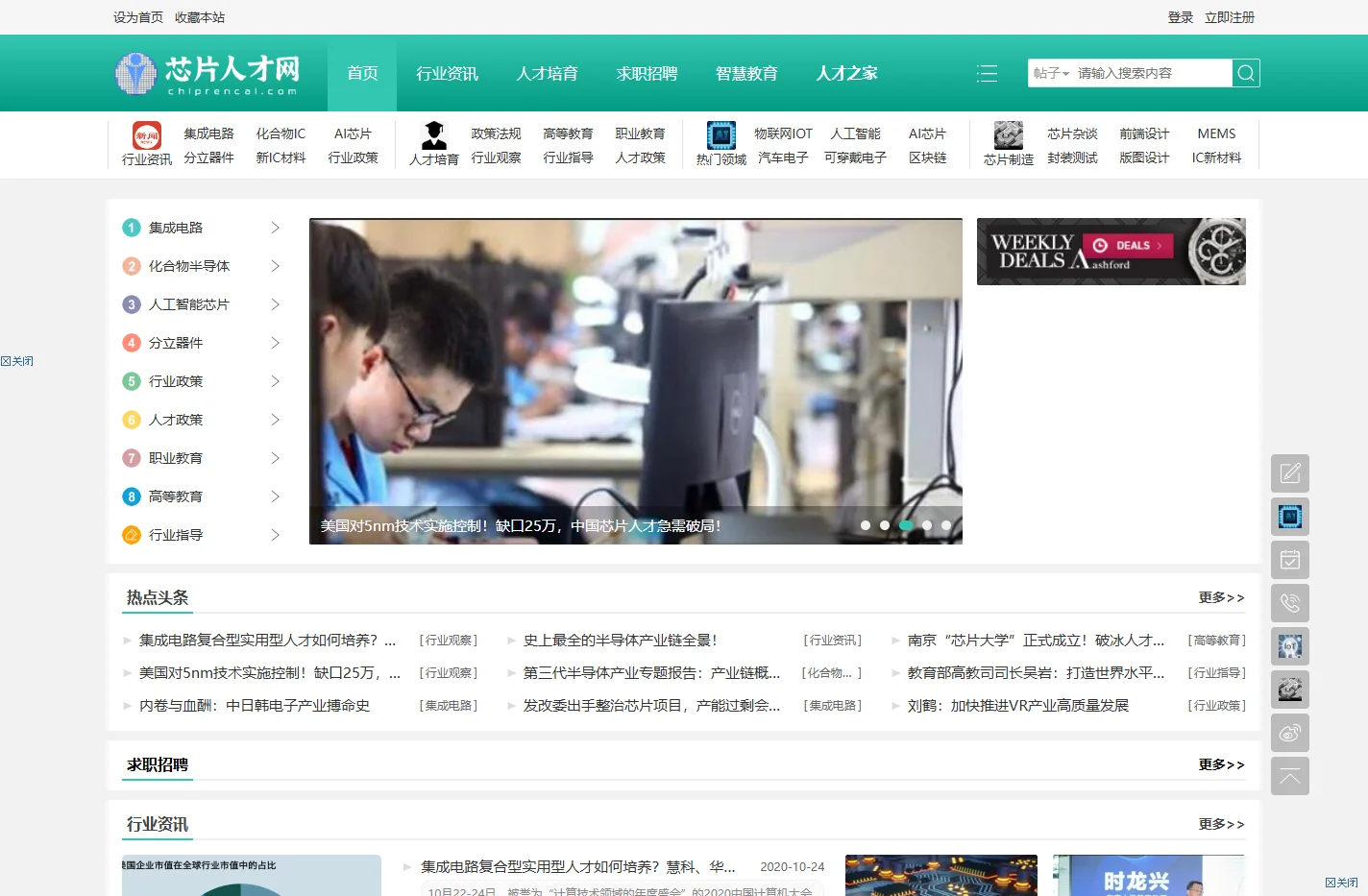The height and width of the screenshot is (896, 1368).
Task: Open the 帖子 search type dropdown
Action: [x=1051, y=73]
